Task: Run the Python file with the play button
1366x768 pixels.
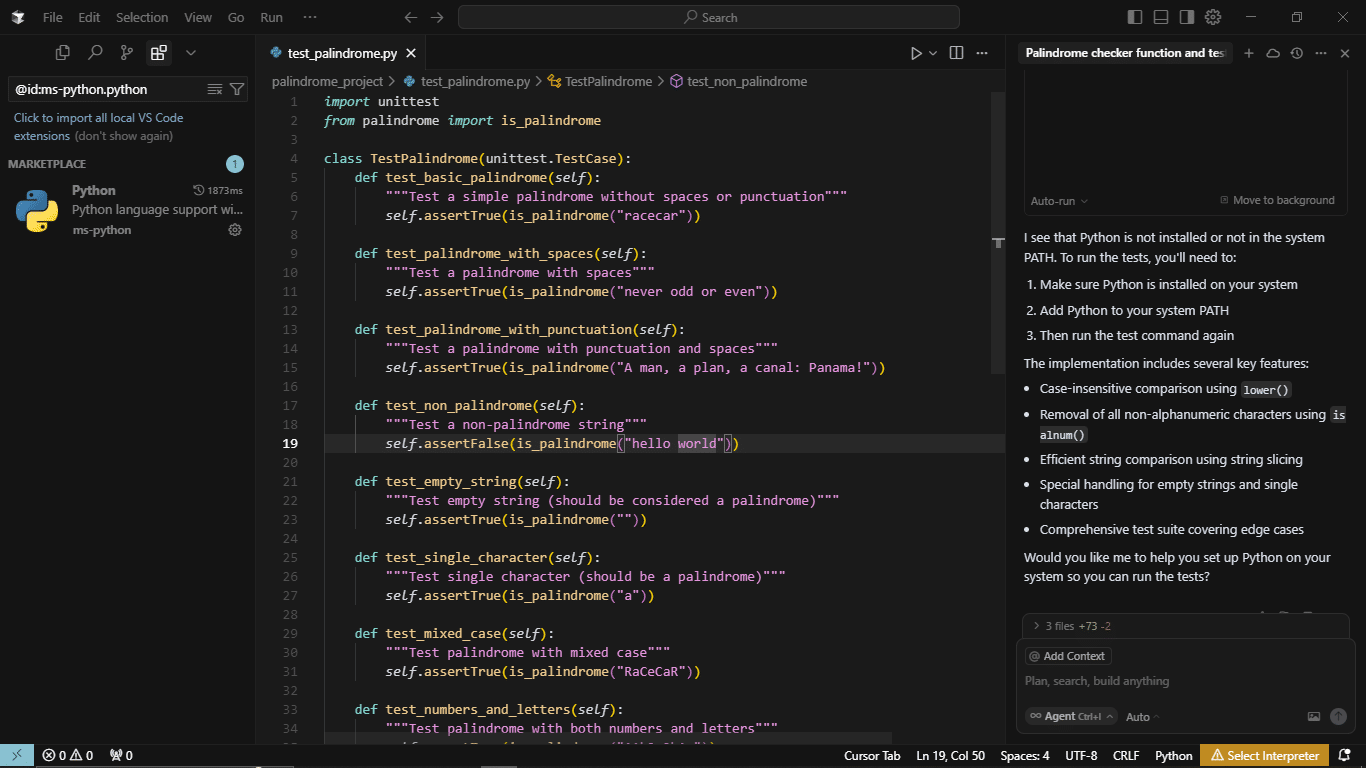Action: 916,53
